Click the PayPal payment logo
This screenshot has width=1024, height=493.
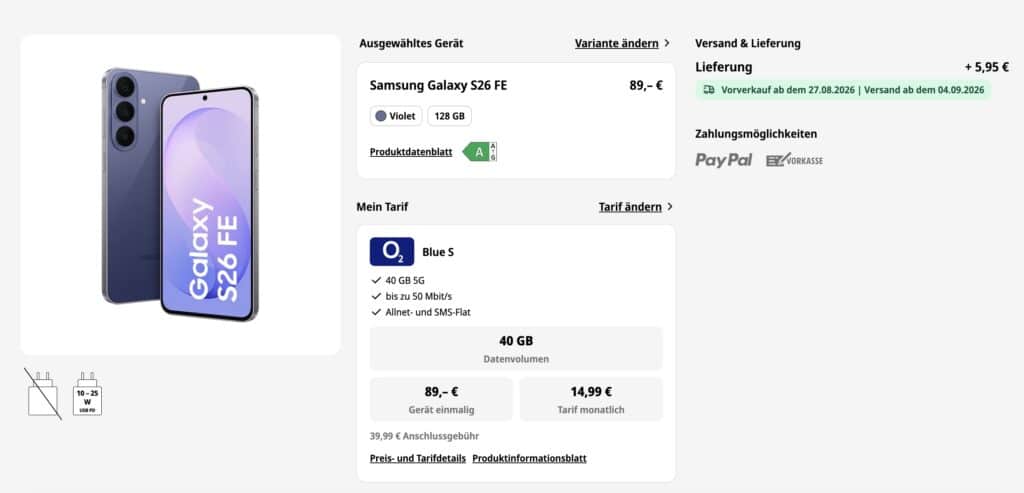[x=724, y=160]
